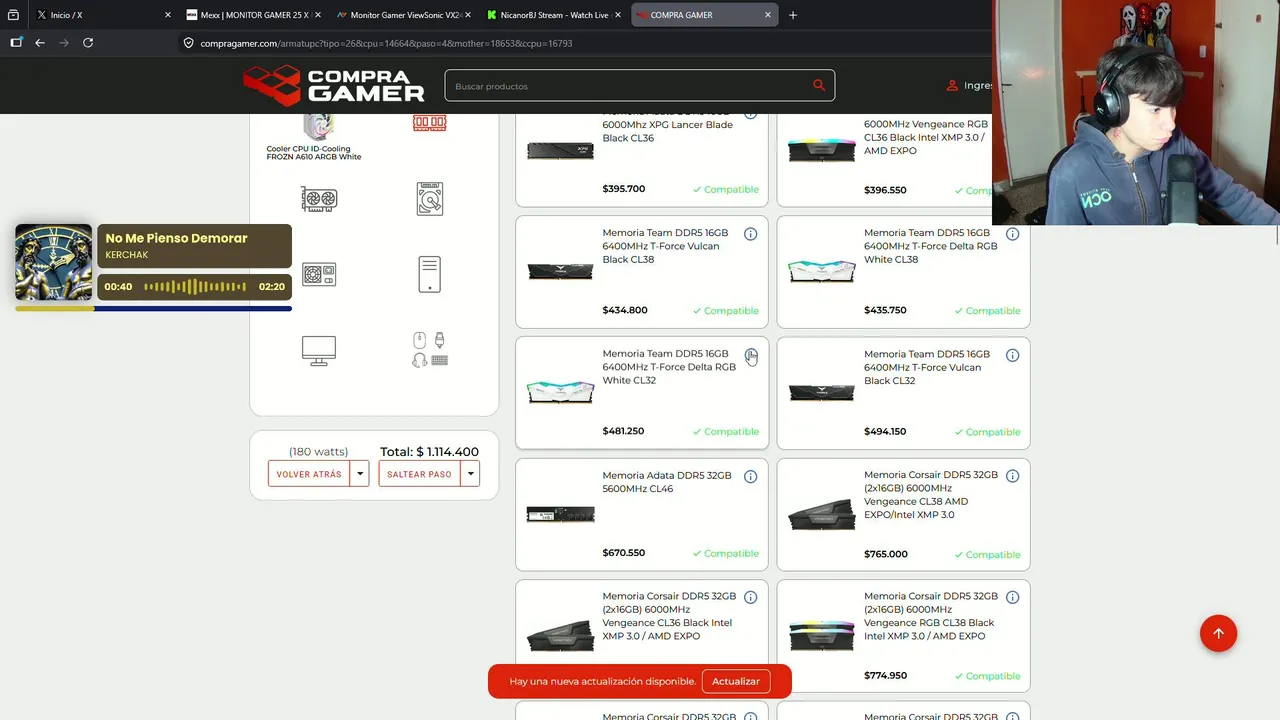The width and height of the screenshot is (1280, 720).
Task: Select the graphics card step icon
Action: 319,199
